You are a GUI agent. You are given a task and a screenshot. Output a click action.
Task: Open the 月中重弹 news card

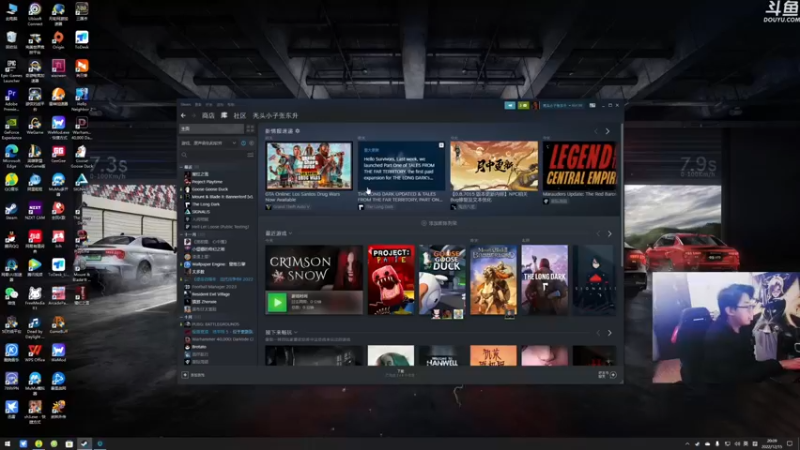[x=494, y=166]
